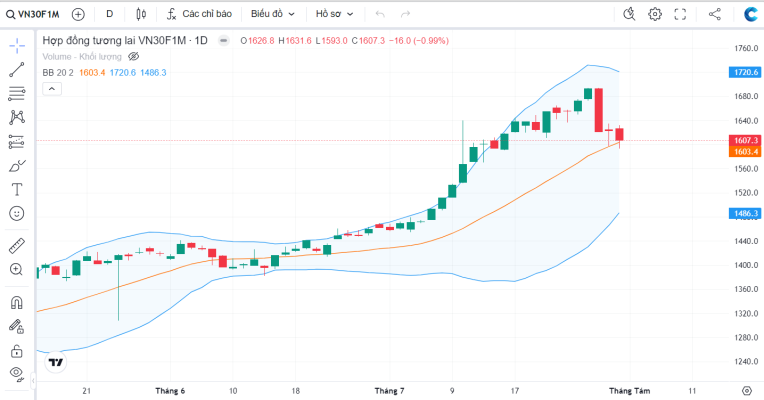
Task: Open the Hồ sơ dropdown menu
Action: click(334, 14)
